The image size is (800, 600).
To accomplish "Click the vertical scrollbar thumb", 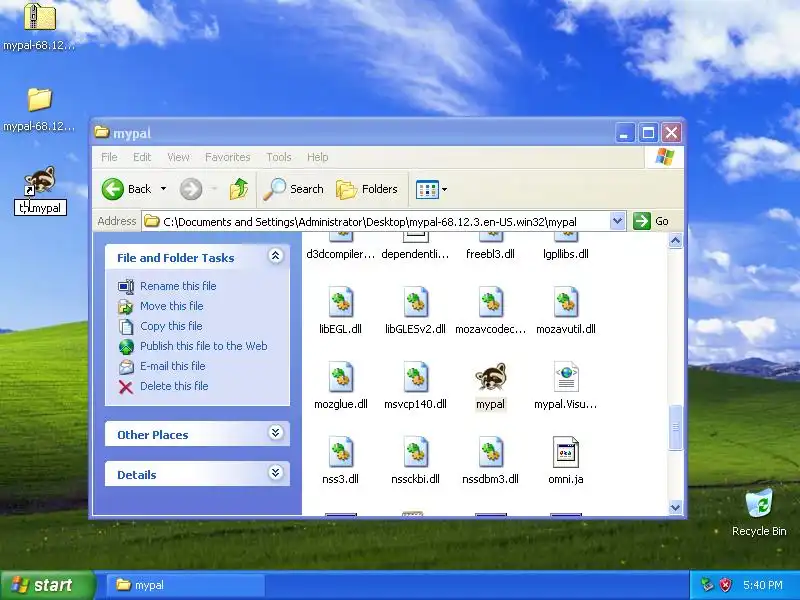I will pos(676,428).
